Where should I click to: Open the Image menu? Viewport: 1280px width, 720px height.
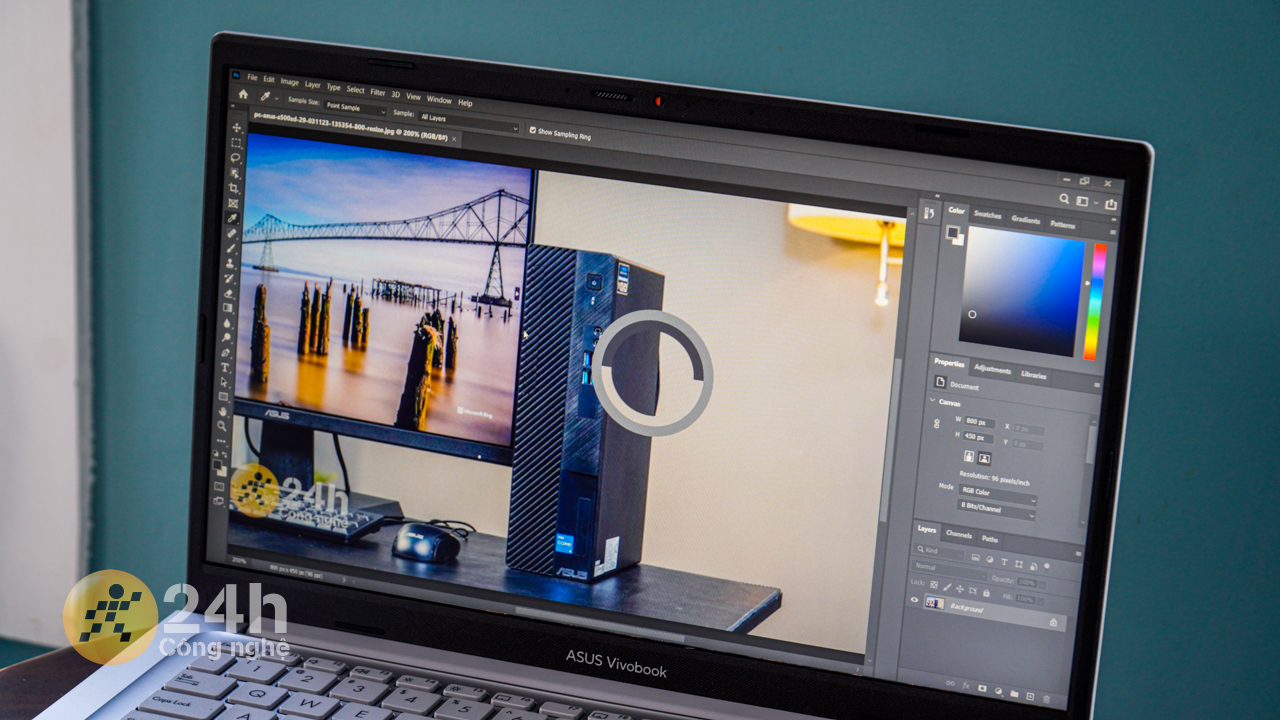[290, 82]
